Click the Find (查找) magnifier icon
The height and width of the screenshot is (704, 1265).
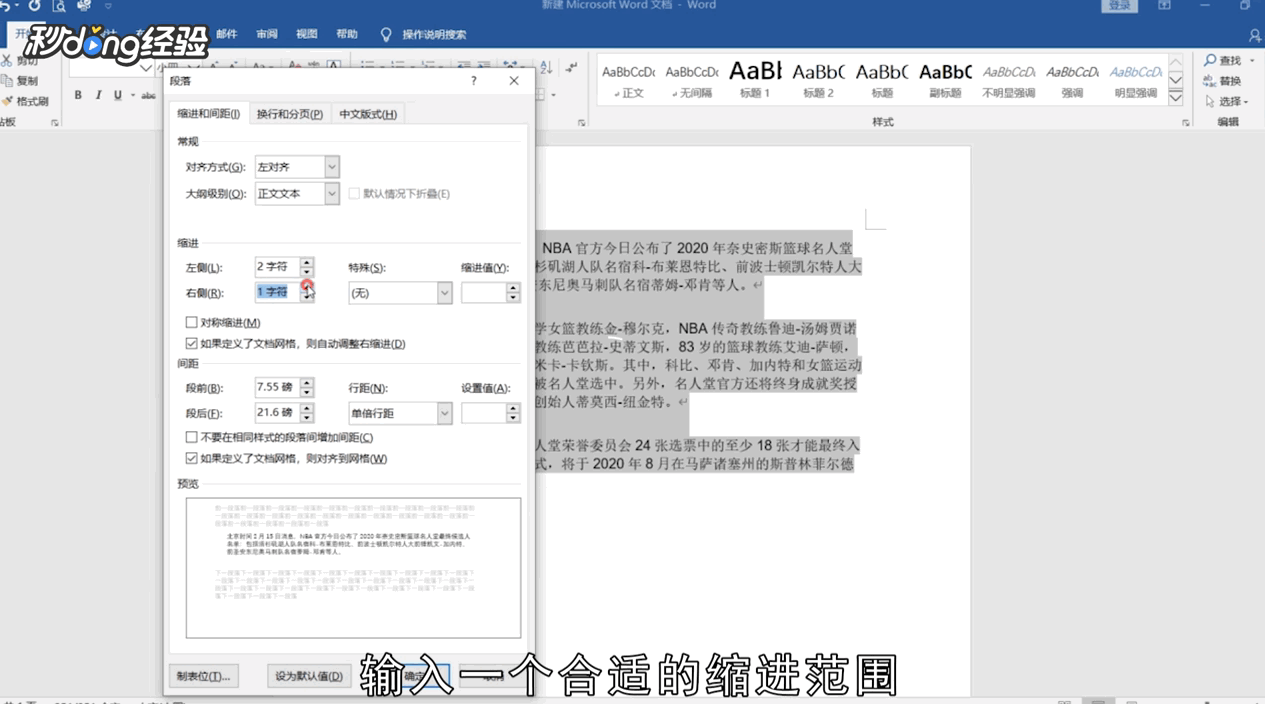pos(1210,61)
